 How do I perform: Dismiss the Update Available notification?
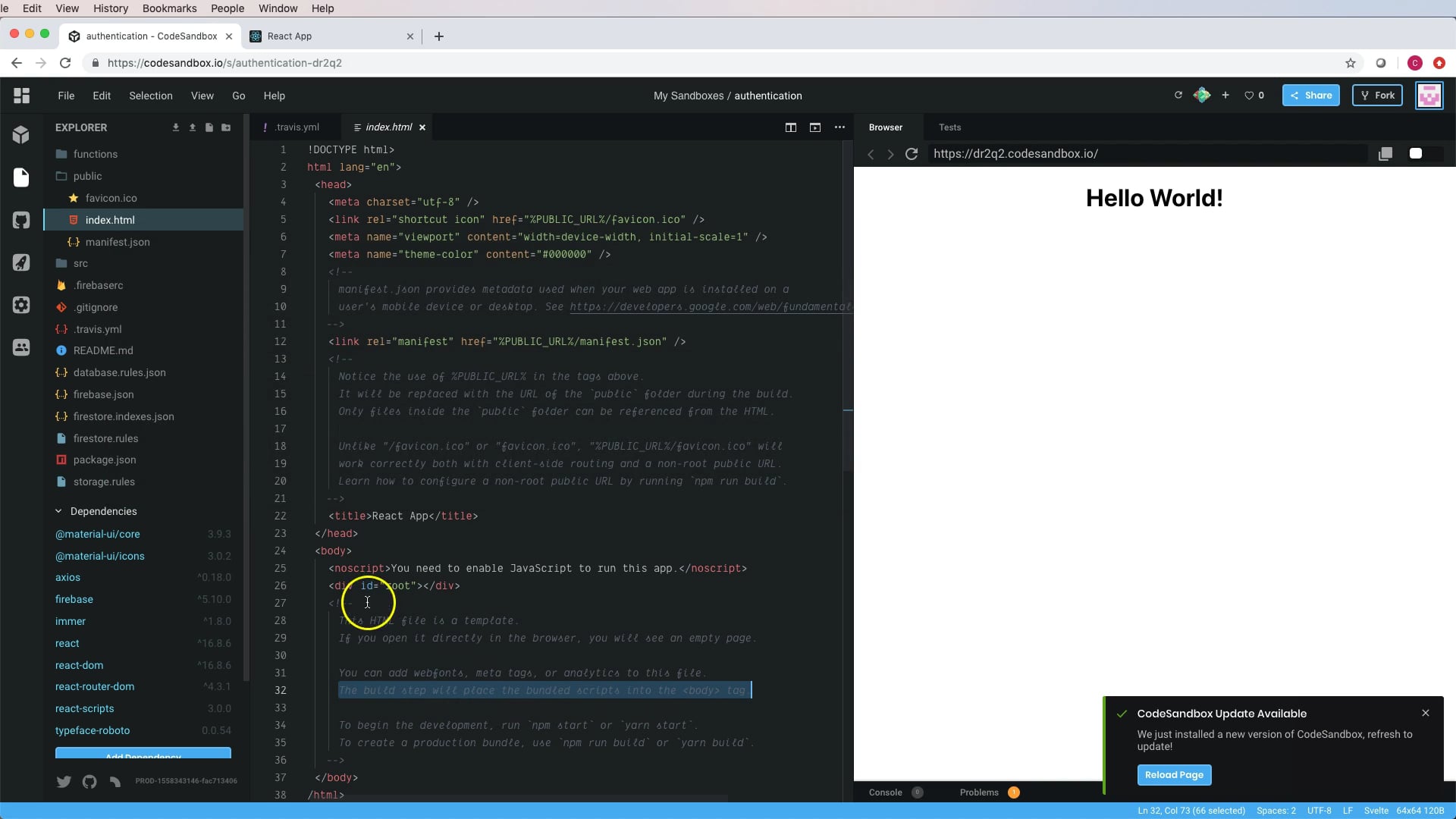point(1426,713)
